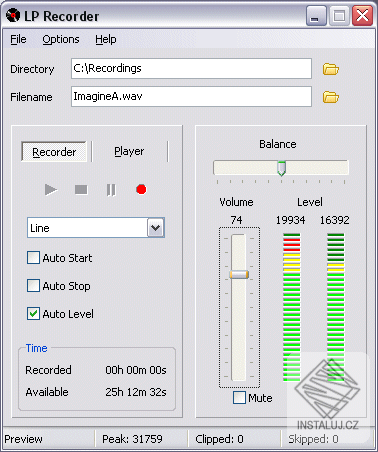Screen dimensions: 378x452
Task: Click the Volume slider handle
Action: tap(239, 275)
